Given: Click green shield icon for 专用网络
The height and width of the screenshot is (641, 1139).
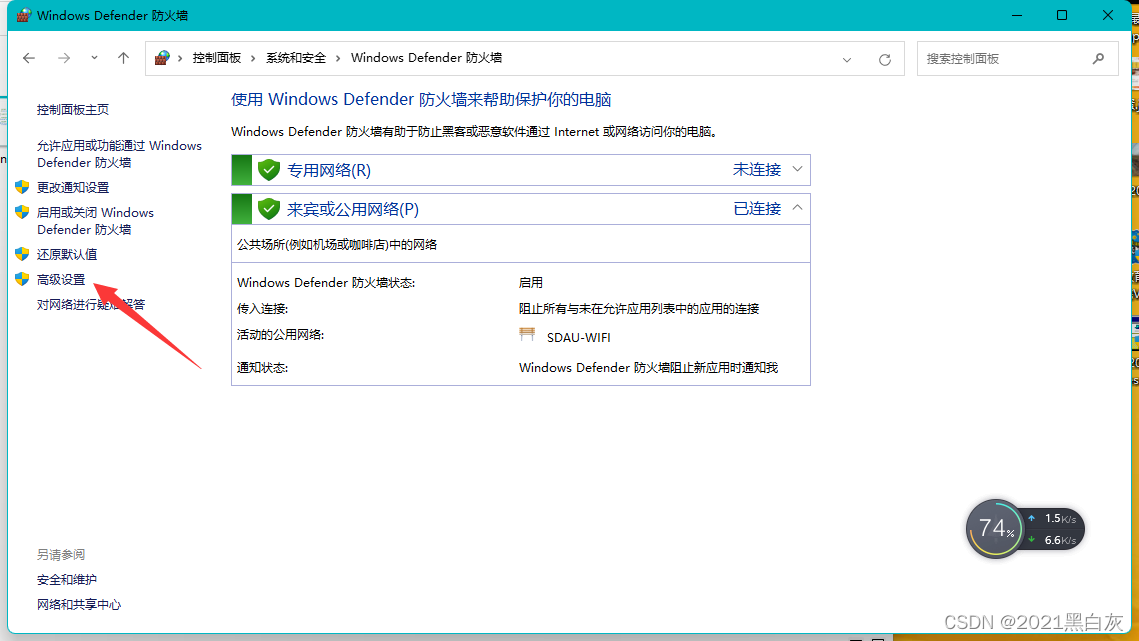Looking at the screenshot, I should coord(269,170).
